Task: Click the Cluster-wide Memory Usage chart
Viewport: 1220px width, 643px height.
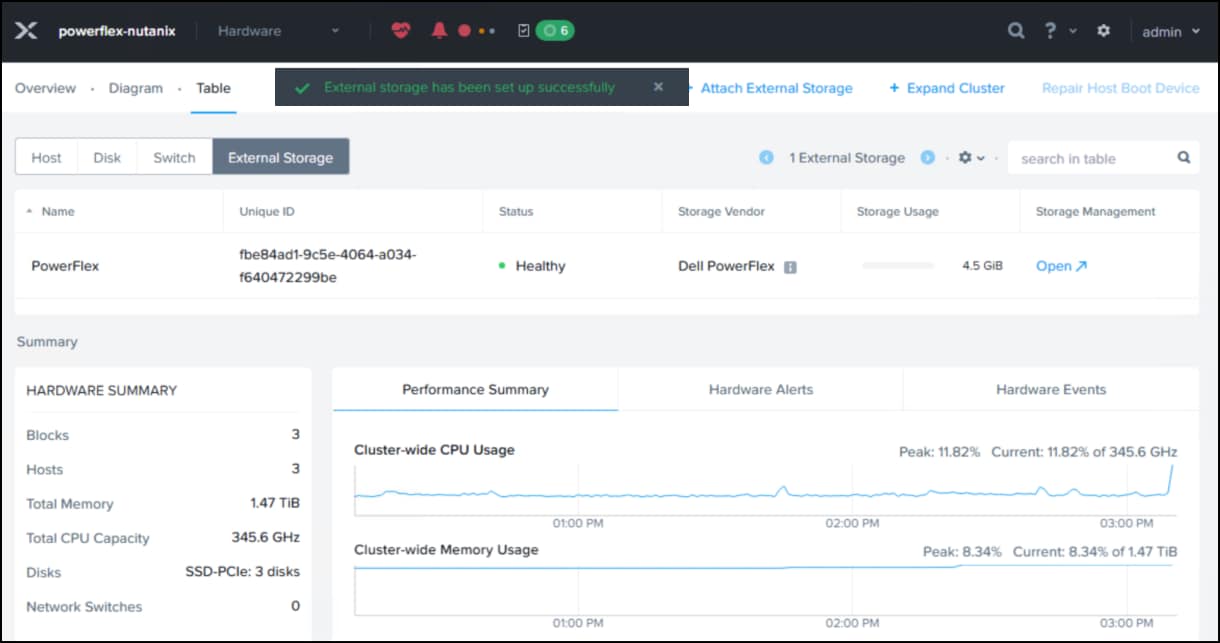Action: point(765,588)
